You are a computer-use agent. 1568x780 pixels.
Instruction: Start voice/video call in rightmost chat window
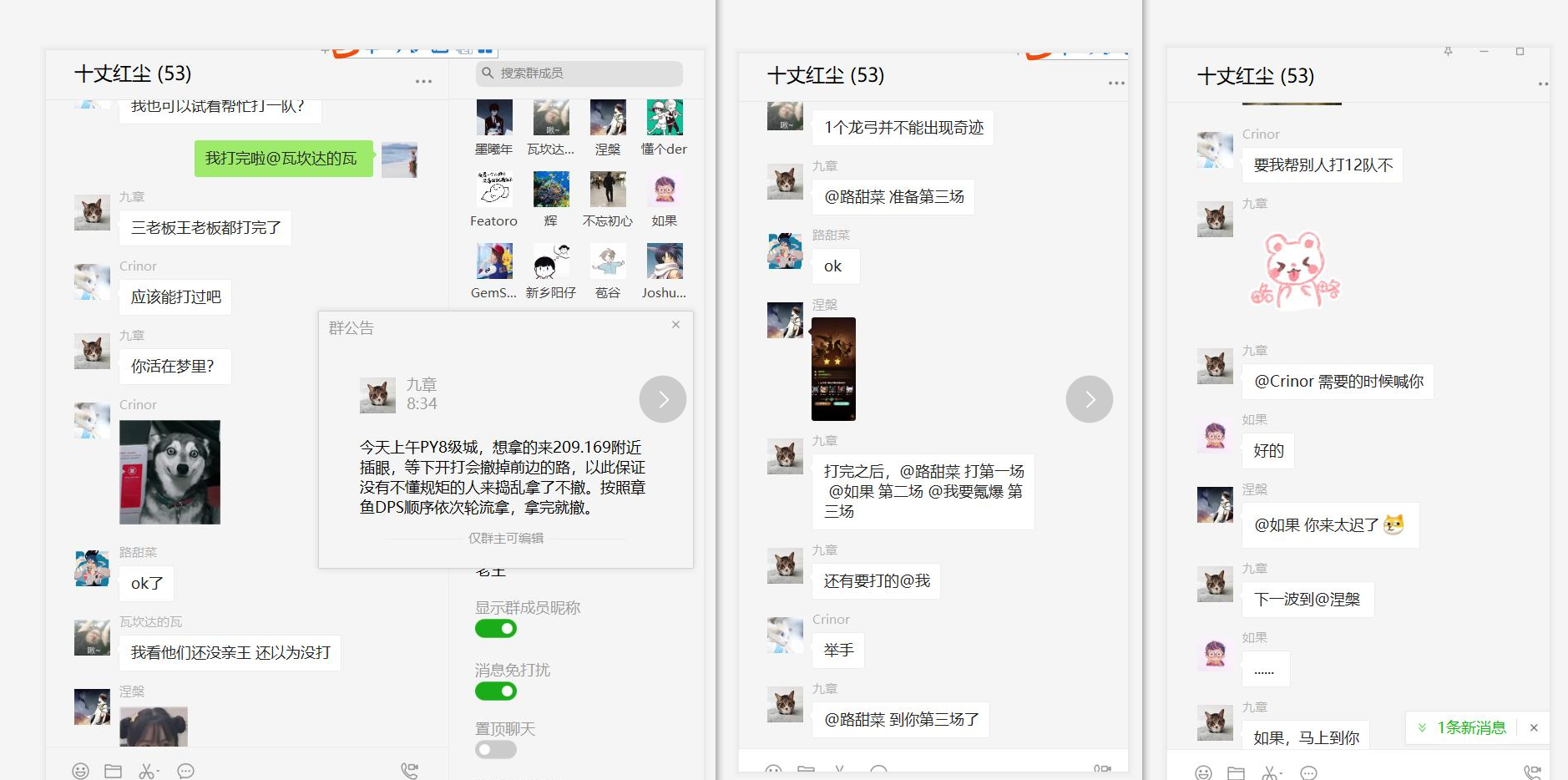[x=1532, y=773]
